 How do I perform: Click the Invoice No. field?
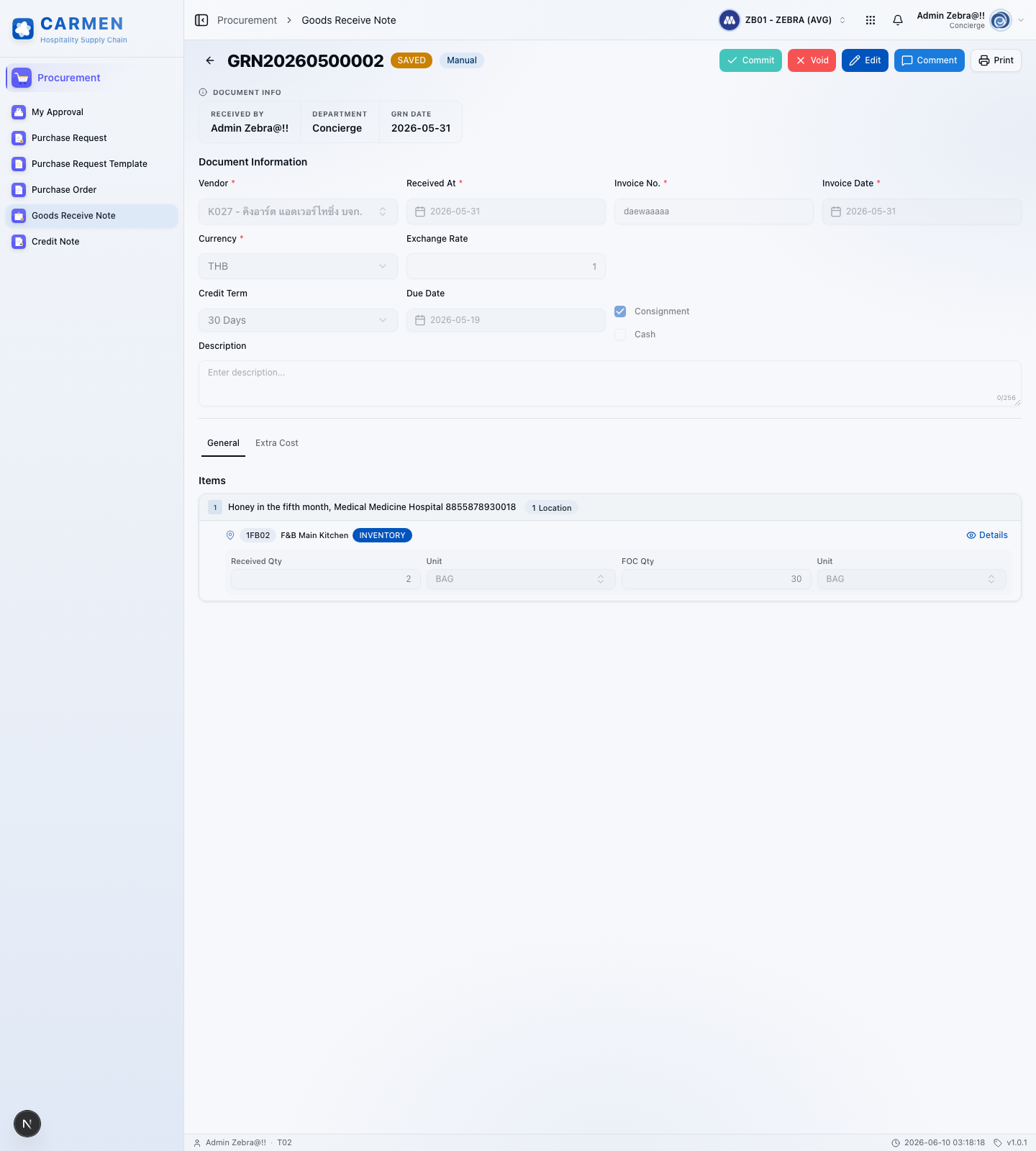714,211
